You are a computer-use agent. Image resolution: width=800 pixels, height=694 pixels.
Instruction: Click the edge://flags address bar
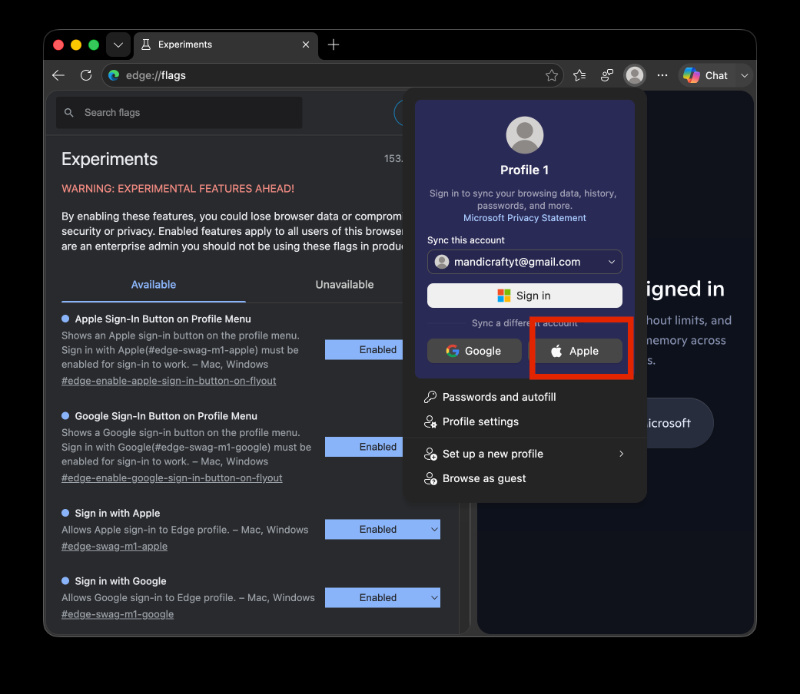333,76
